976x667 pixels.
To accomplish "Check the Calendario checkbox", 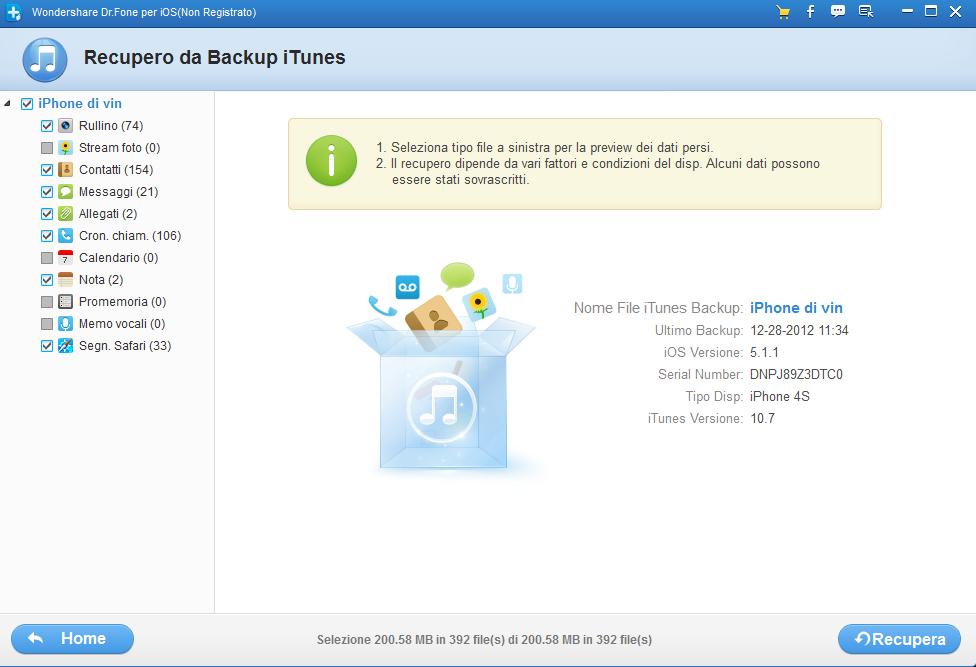I will pyautogui.click(x=47, y=258).
